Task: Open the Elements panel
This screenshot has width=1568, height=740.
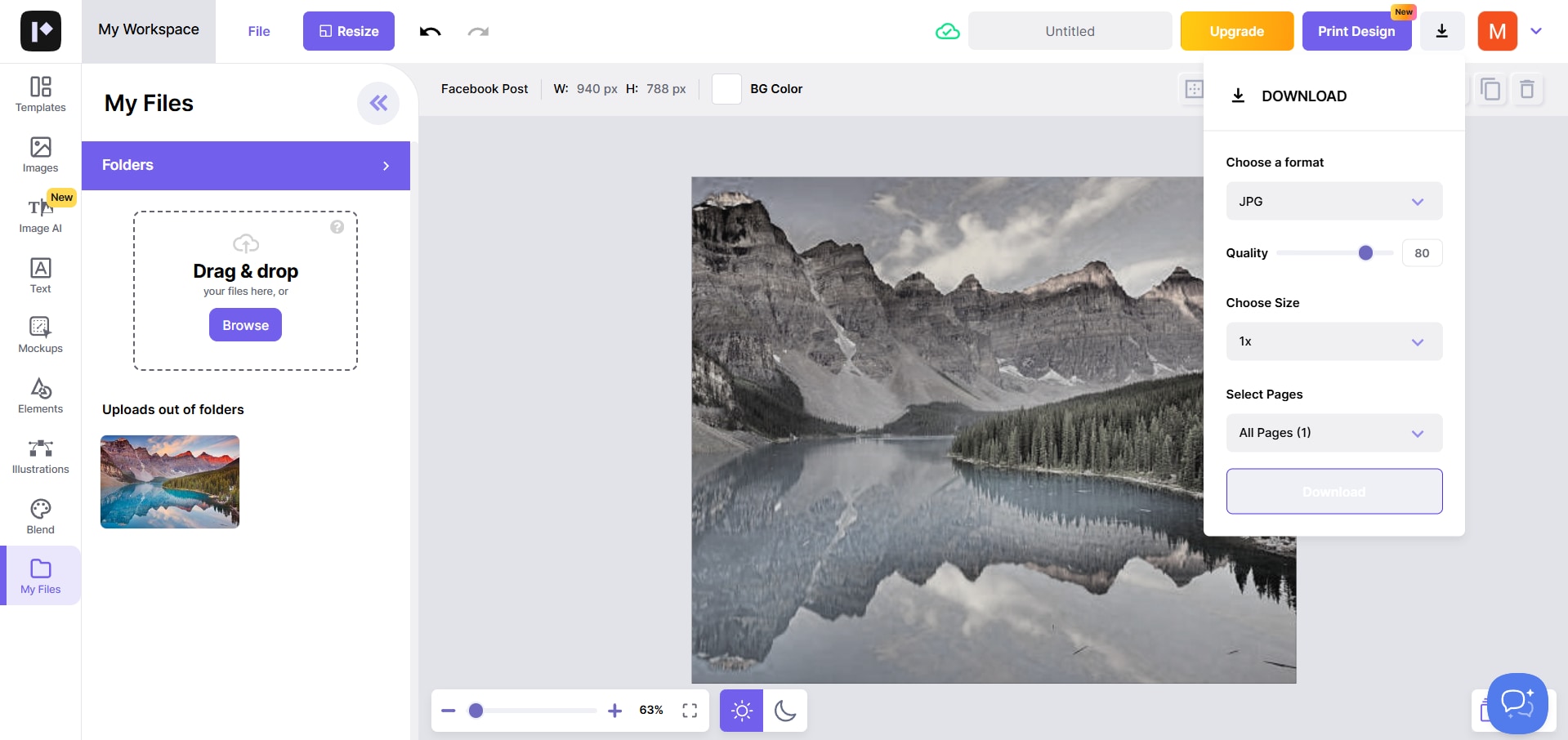Action: pyautogui.click(x=41, y=395)
